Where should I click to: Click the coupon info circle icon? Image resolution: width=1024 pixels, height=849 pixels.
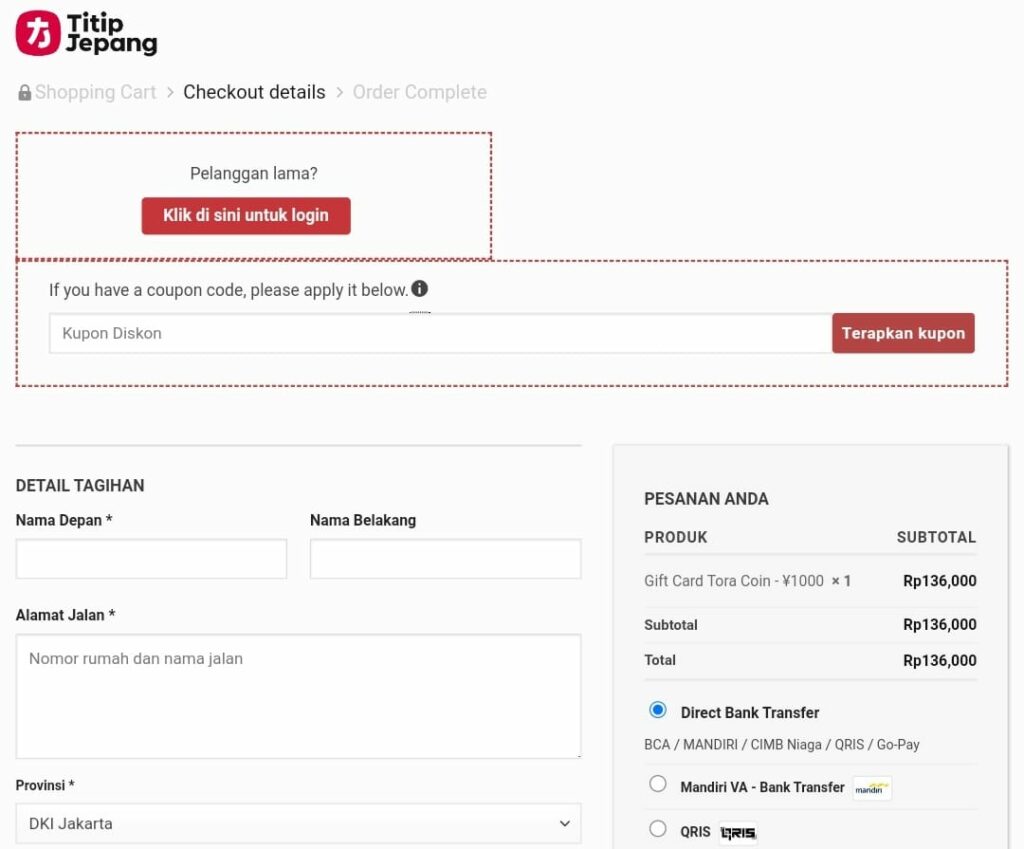coord(420,289)
